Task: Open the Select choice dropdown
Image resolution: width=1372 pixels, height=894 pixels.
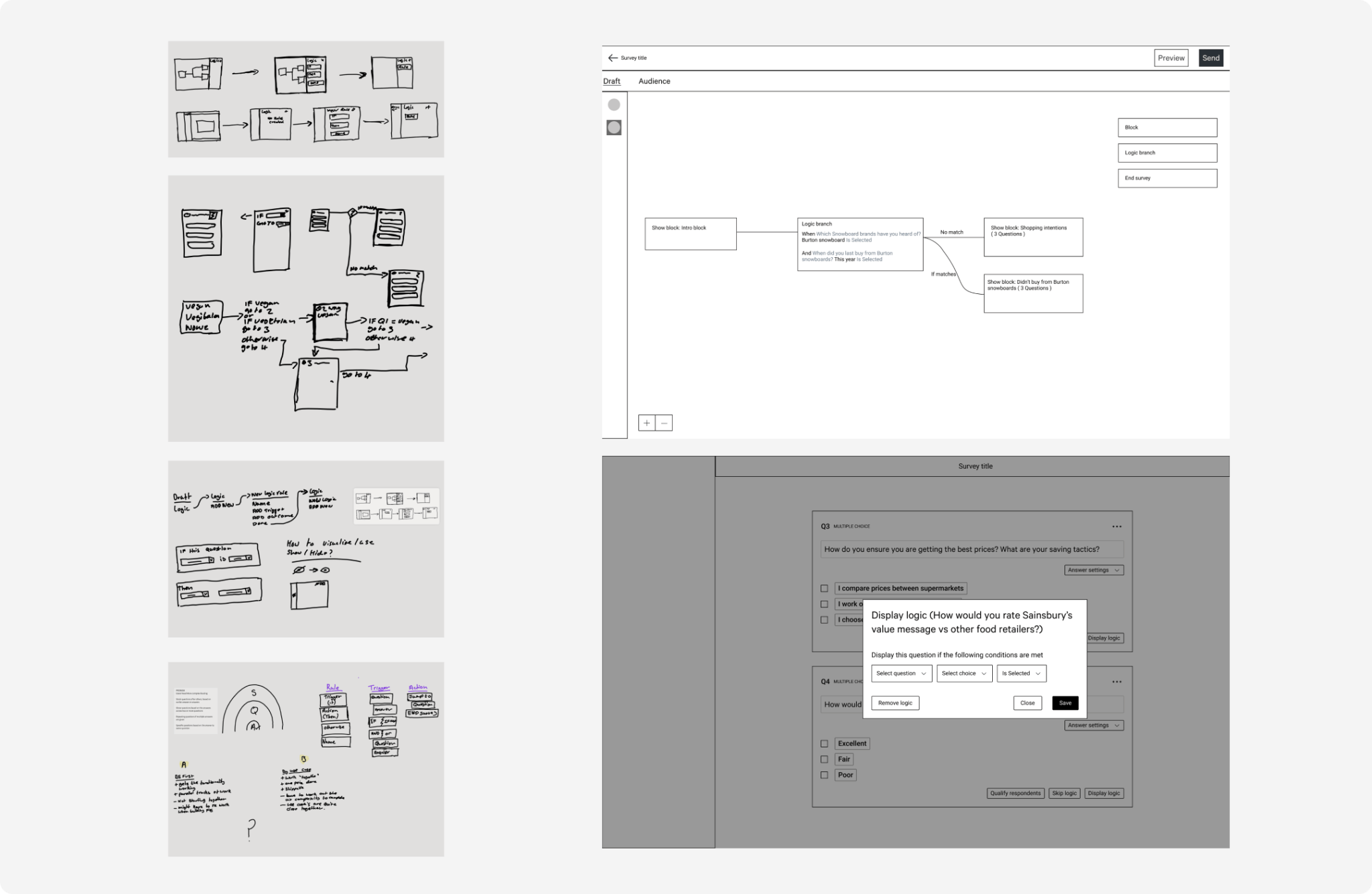Action: (x=965, y=673)
